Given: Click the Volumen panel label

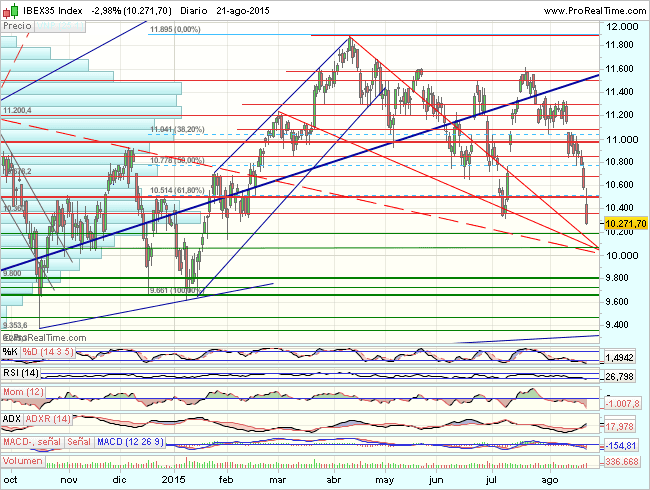Looking at the screenshot, I should point(22,461).
